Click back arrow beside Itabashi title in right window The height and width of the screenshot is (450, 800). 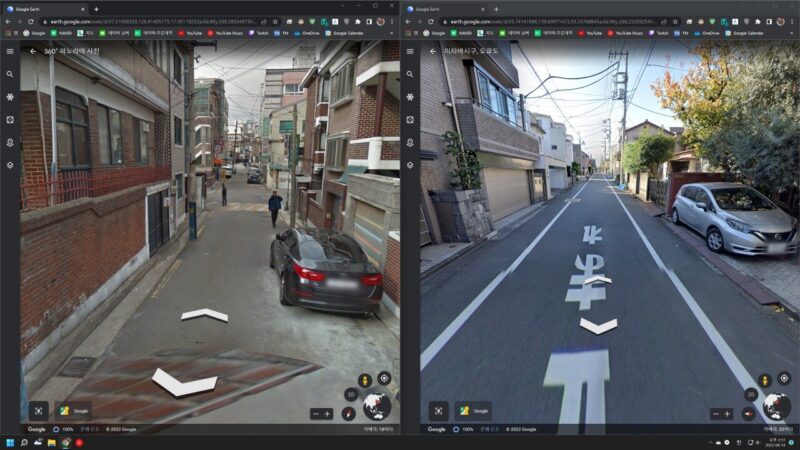[x=432, y=51]
